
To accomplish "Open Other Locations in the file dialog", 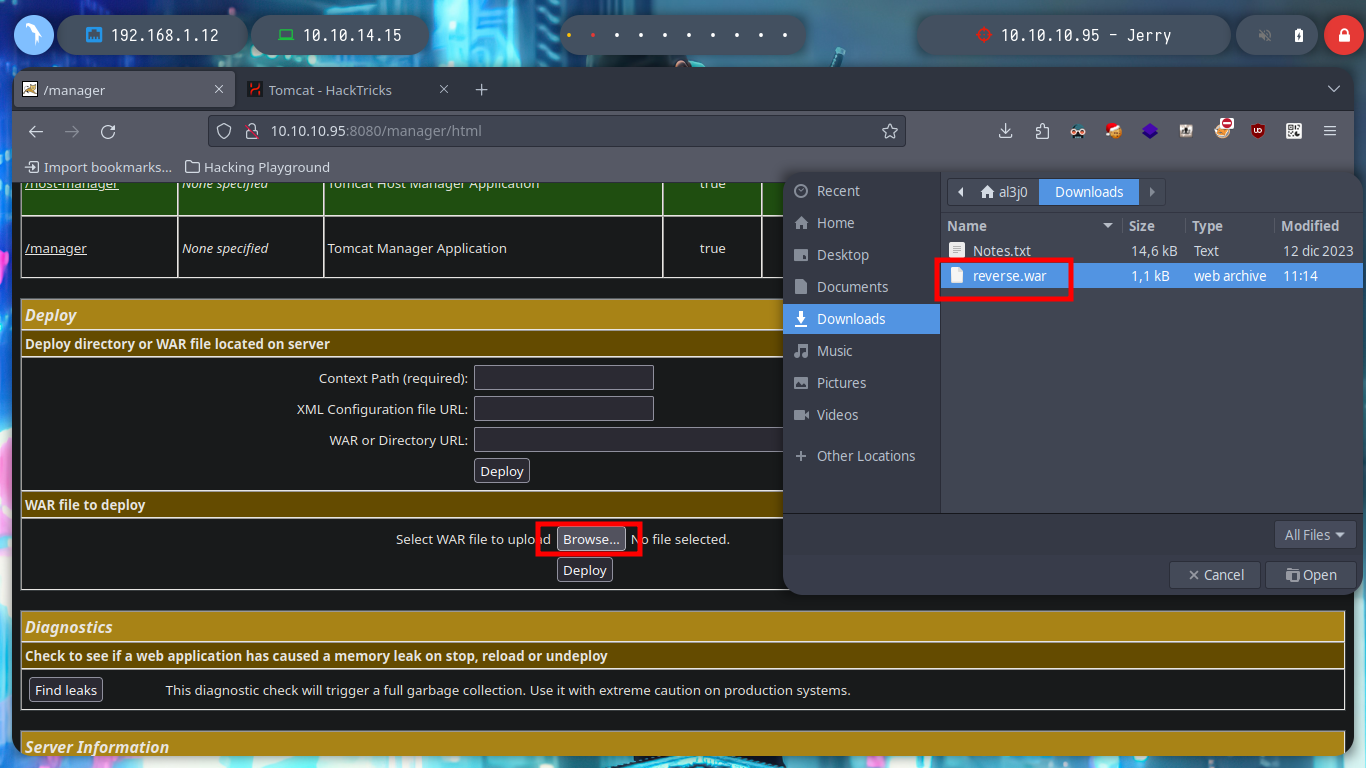I will coord(862,456).
